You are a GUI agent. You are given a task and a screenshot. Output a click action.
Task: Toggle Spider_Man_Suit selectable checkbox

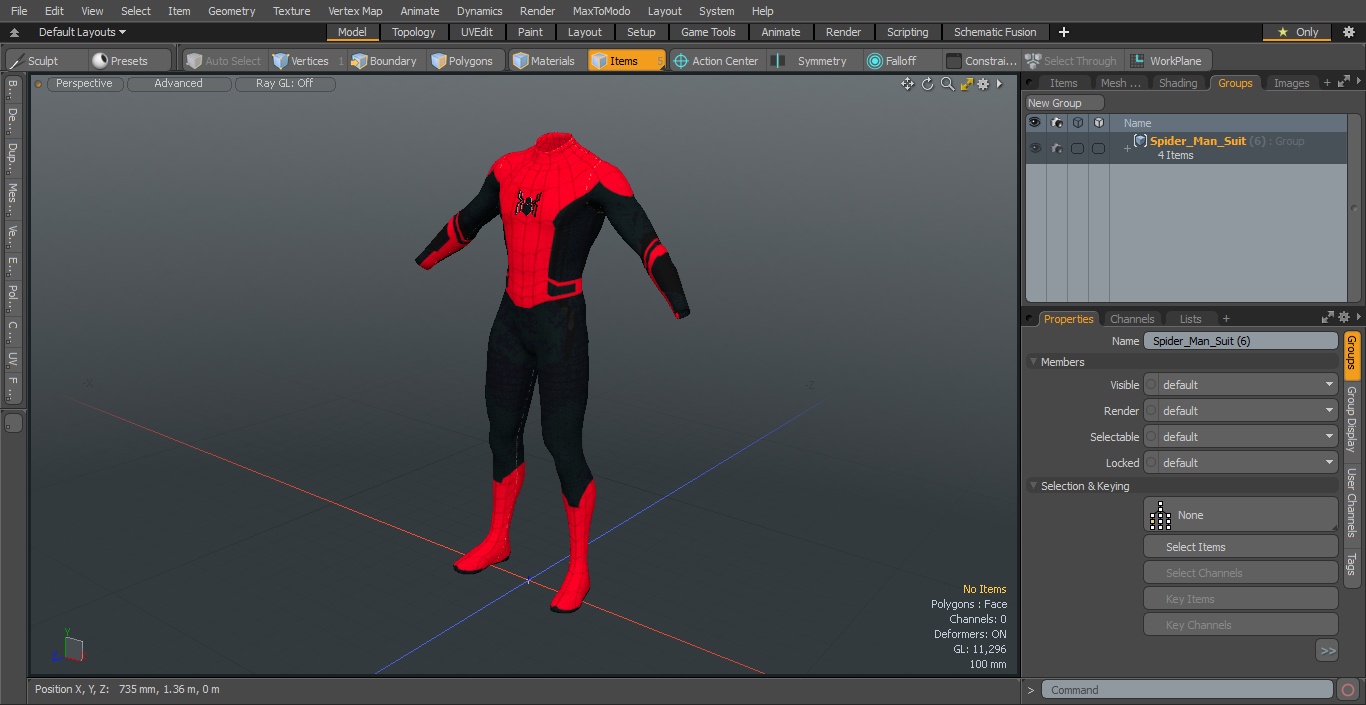click(1077, 148)
